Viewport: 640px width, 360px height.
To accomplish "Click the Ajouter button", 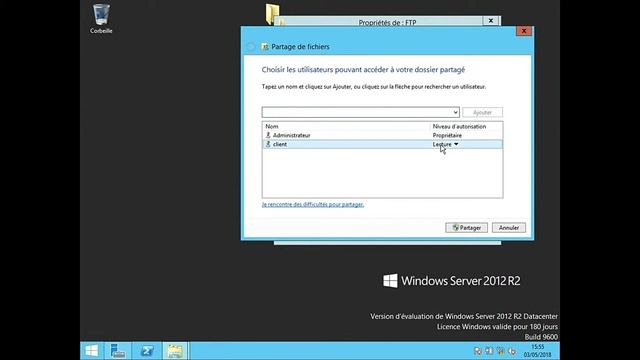I will [x=482, y=112].
